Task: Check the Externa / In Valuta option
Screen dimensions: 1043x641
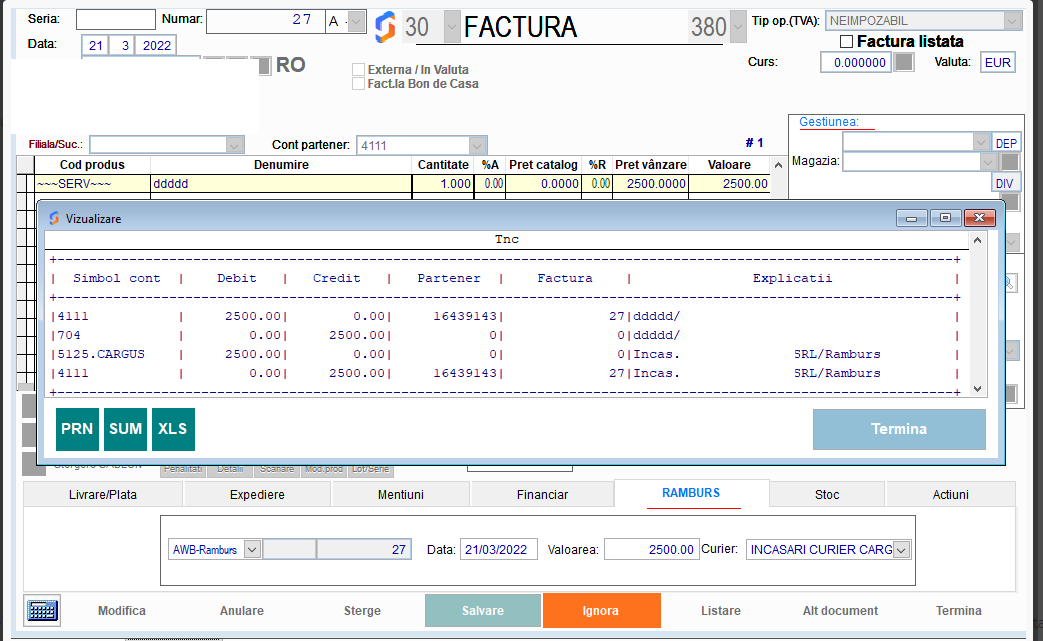Action: pyautogui.click(x=358, y=70)
